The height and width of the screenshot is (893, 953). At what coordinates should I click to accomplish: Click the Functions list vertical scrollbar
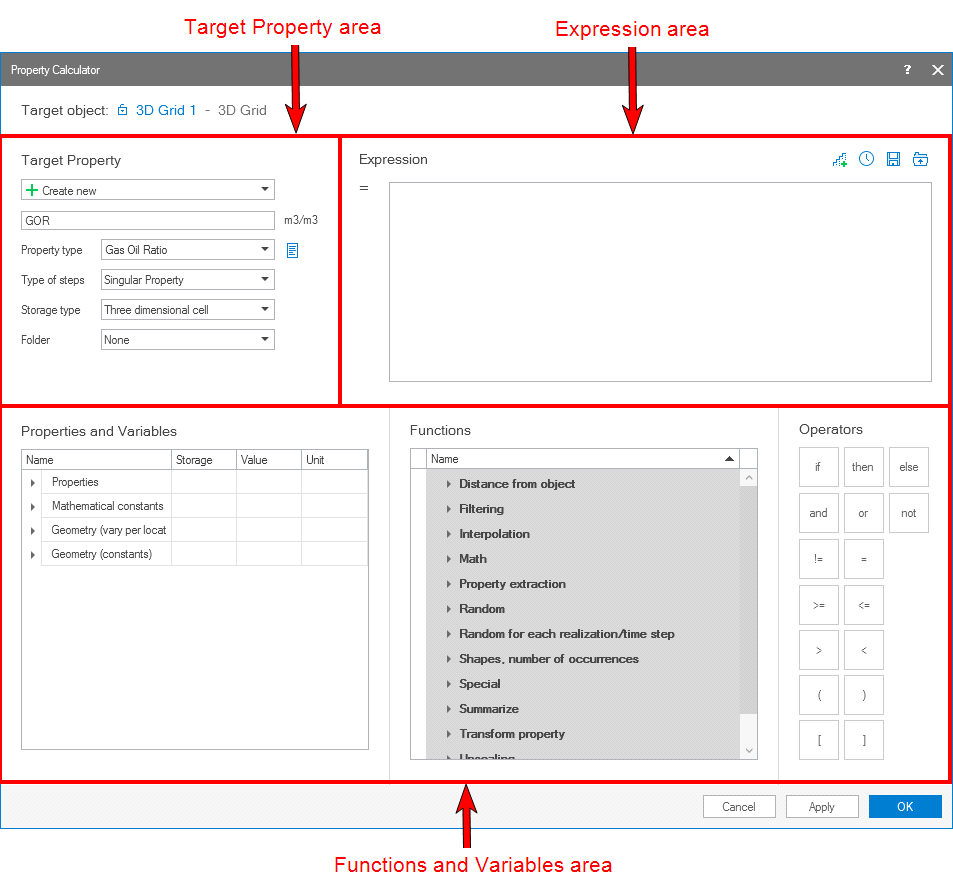[x=749, y=600]
